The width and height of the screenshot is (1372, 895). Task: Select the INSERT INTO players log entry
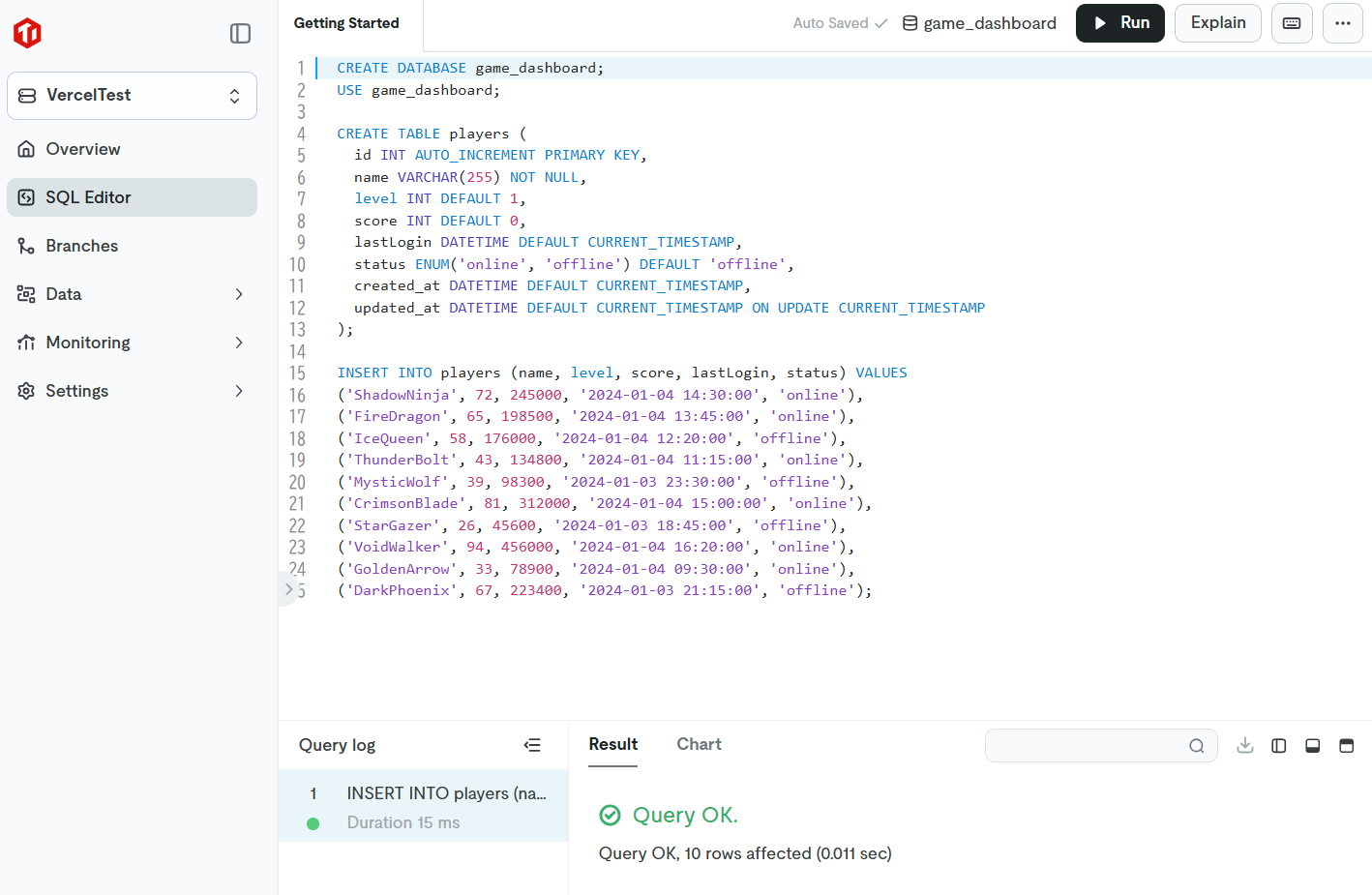pyautogui.click(x=423, y=806)
